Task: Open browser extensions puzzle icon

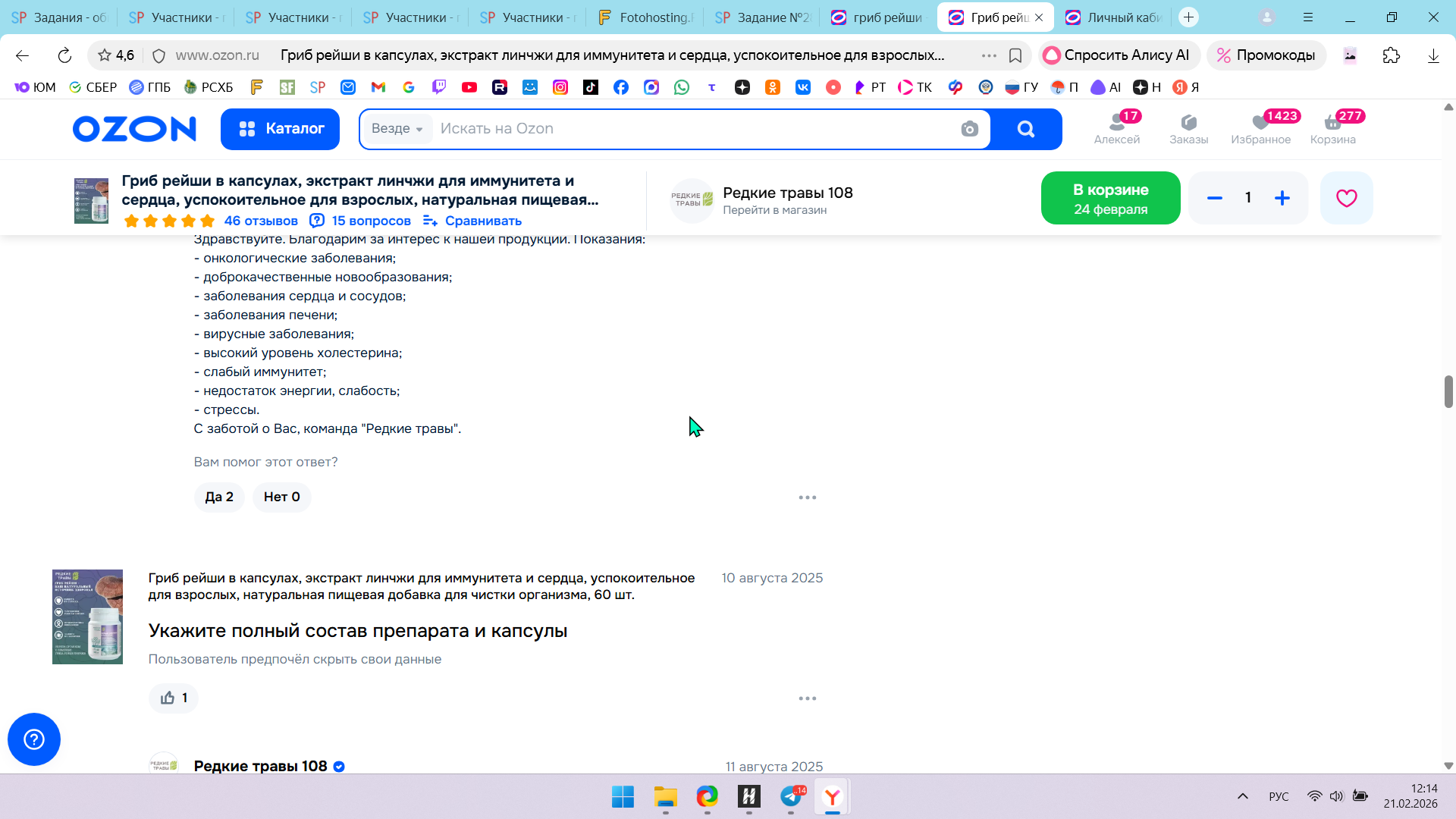Action: coord(1391,55)
